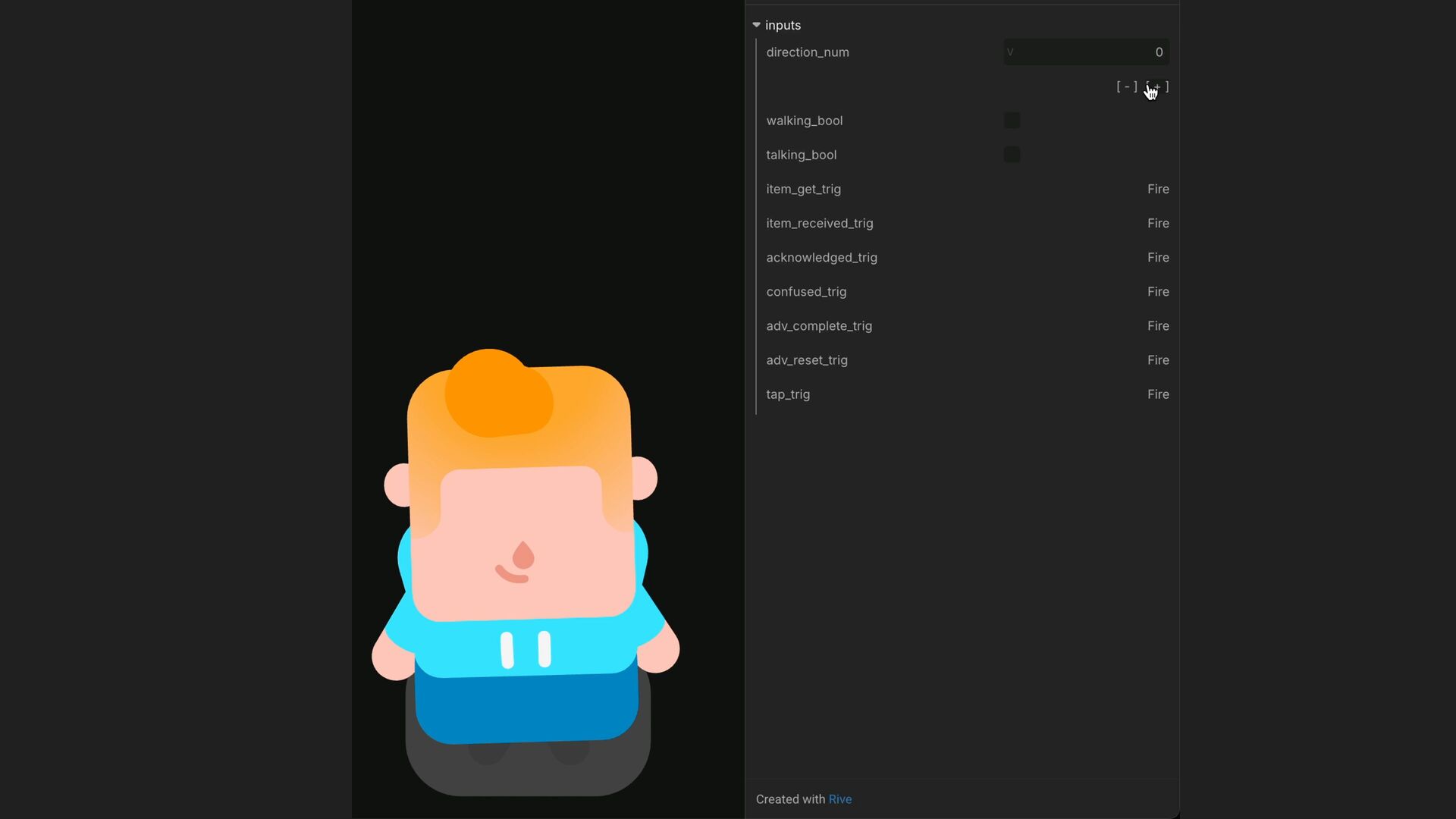Click the direction_num value field
The height and width of the screenshot is (819, 1456).
coord(1085,52)
